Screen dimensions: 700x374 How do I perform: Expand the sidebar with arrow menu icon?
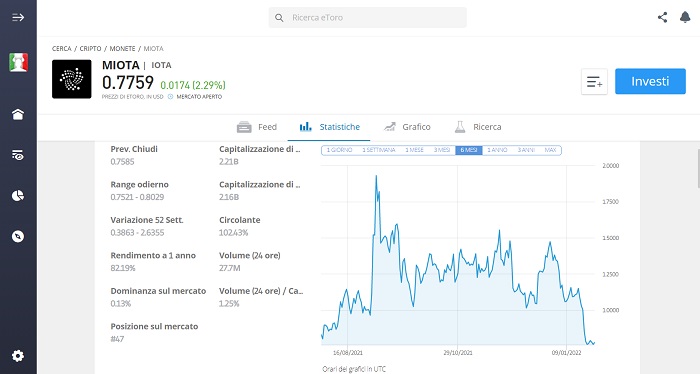pos(18,17)
